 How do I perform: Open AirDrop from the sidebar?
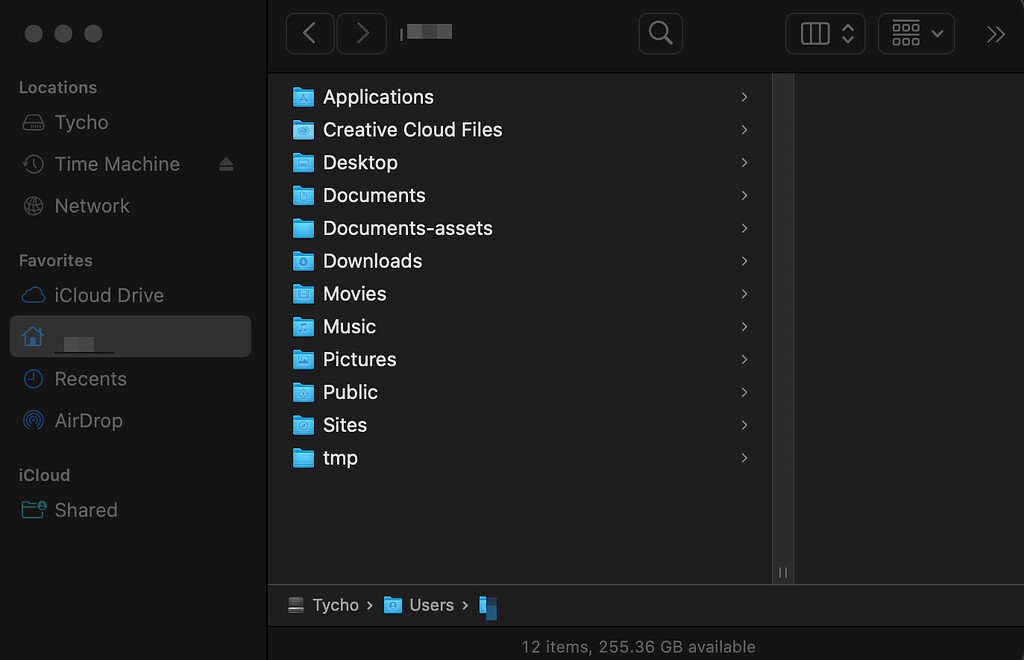88,421
